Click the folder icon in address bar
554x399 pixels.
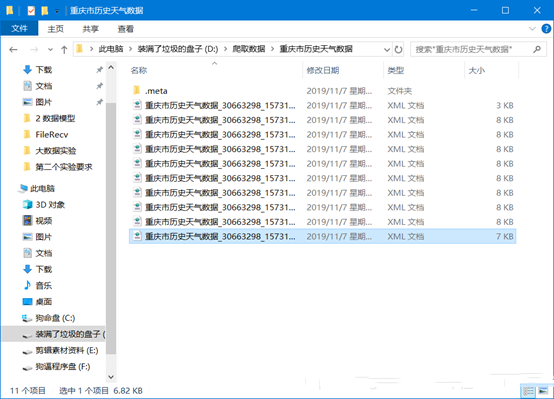pos(80,49)
